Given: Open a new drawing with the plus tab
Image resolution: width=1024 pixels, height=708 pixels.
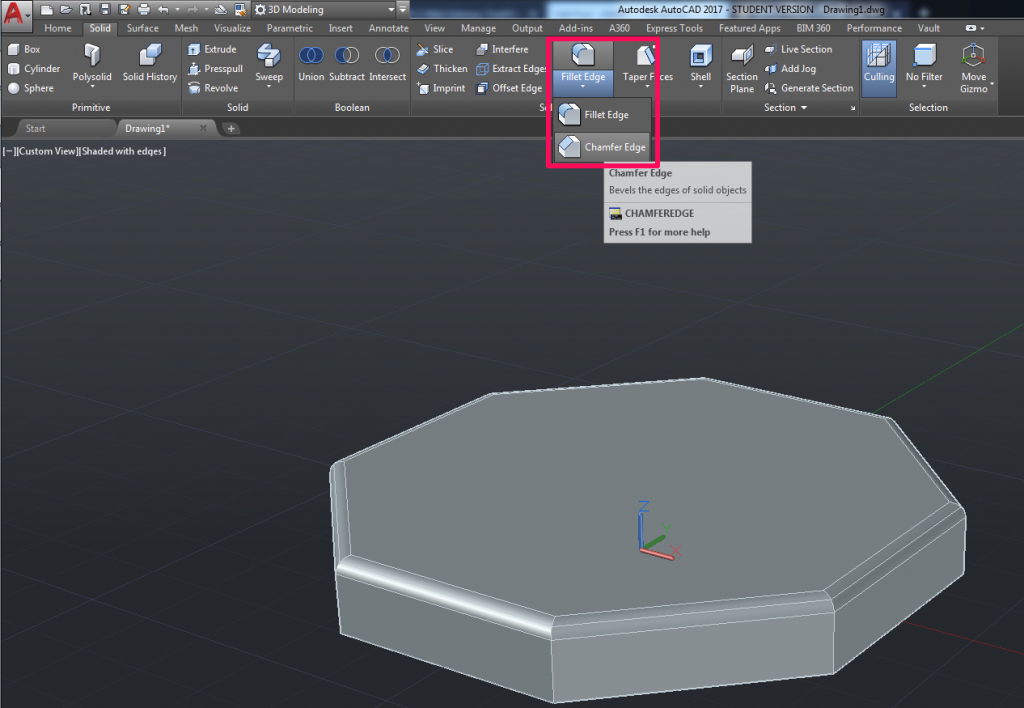Looking at the screenshot, I should [x=232, y=128].
